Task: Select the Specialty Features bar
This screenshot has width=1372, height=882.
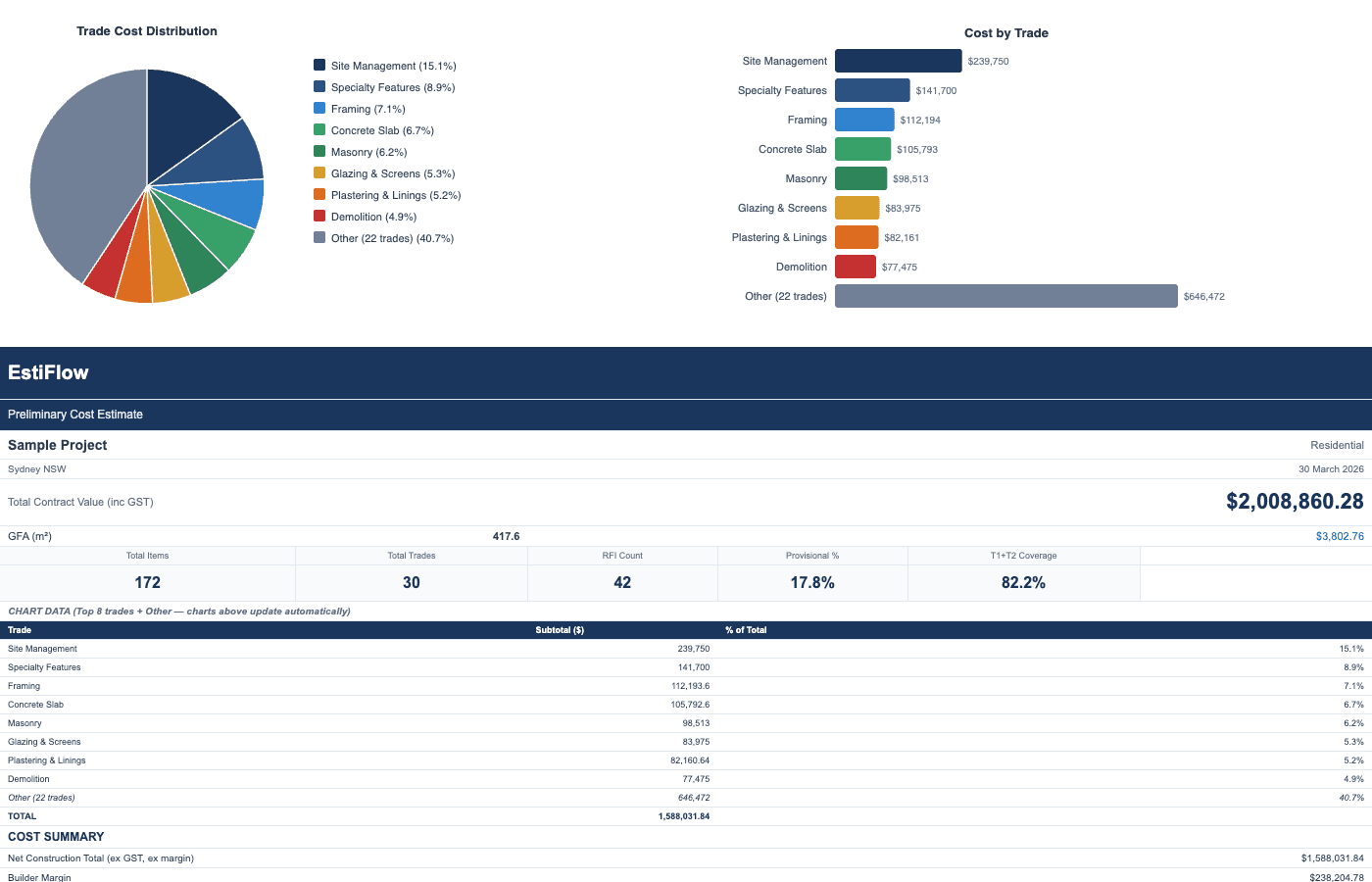Action: (872, 90)
